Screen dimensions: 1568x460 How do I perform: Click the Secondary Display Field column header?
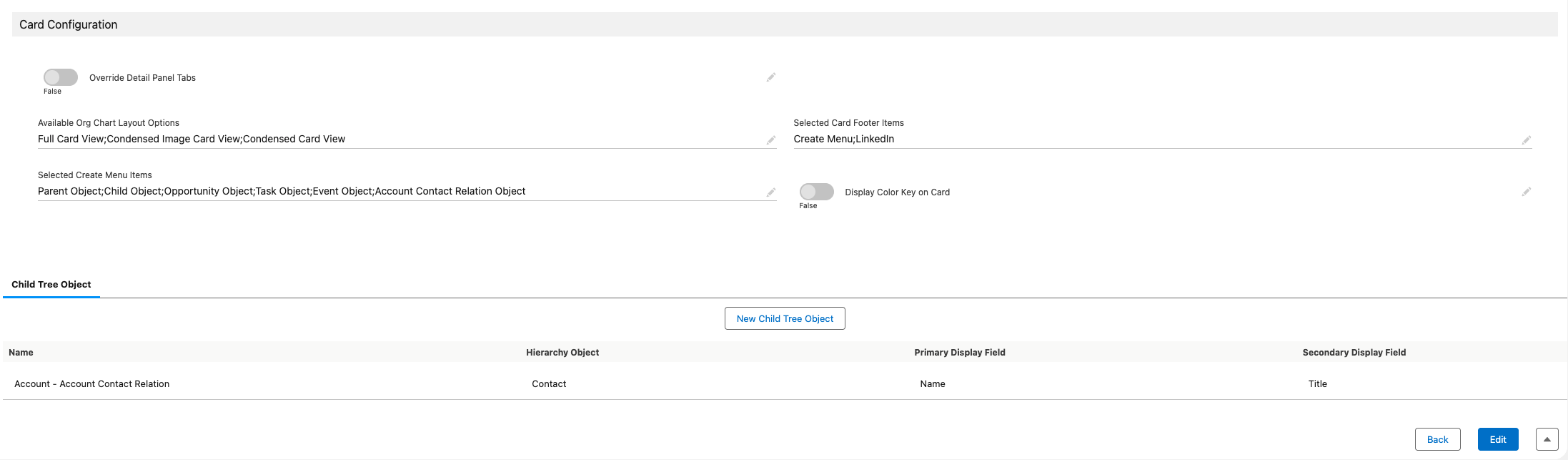tap(1354, 353)
